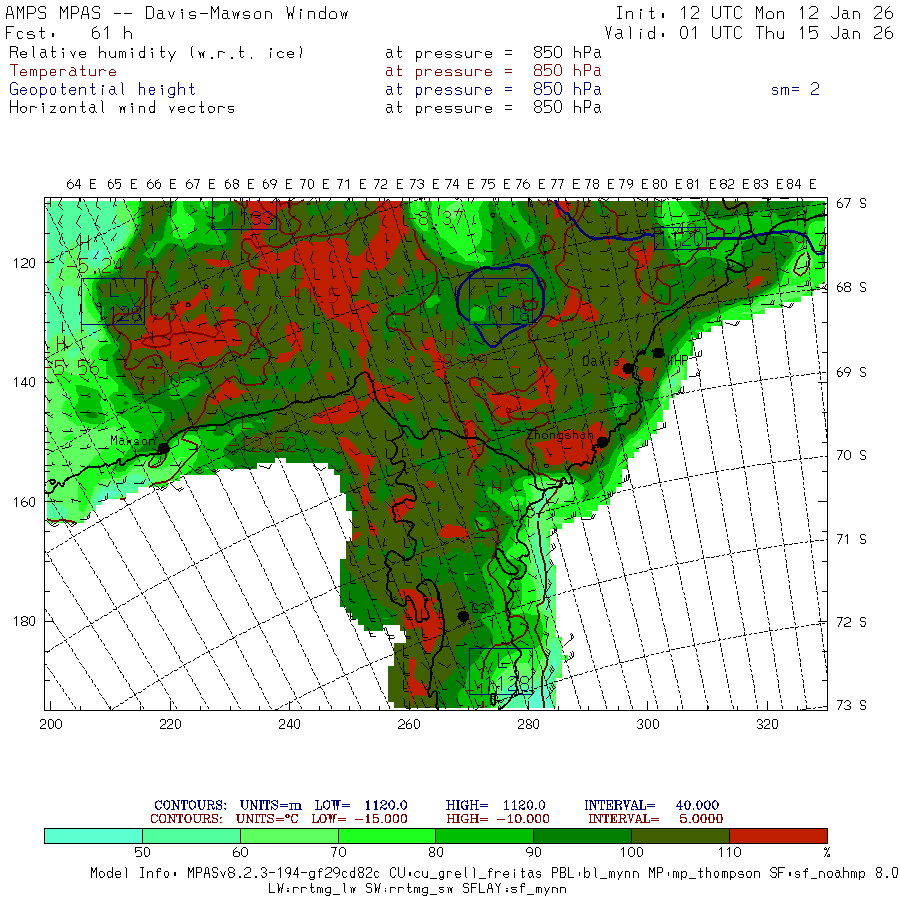Click the '73 S' latitude label

[851, 705]
